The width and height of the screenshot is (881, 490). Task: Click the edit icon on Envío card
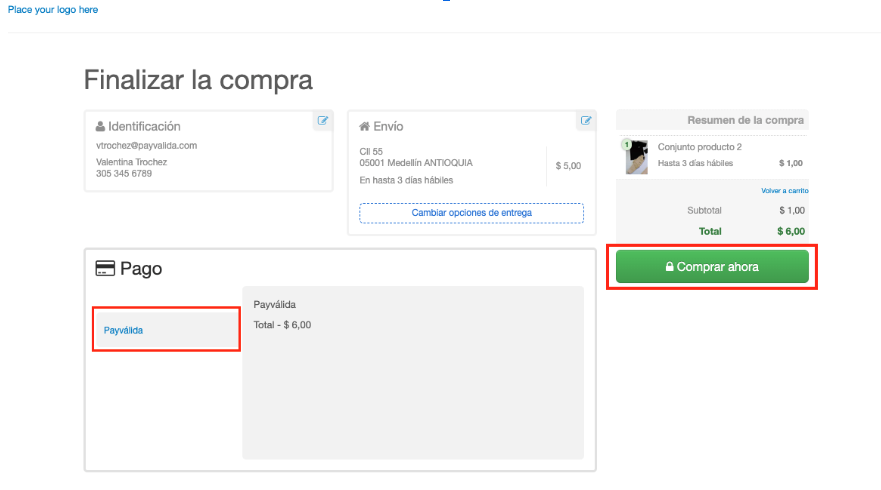(586, 120)
